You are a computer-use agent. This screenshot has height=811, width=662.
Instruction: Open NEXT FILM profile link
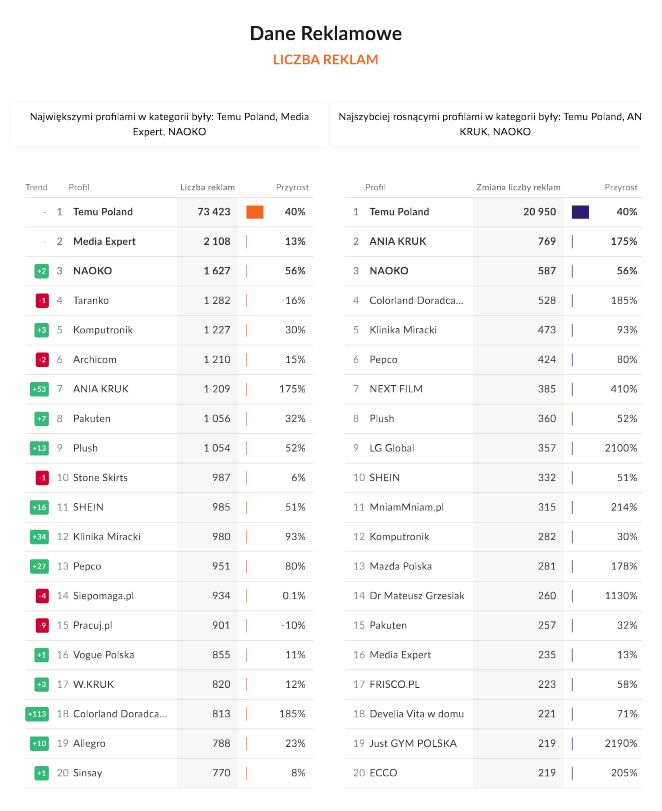pyautogui.click(x=396, y=388)
